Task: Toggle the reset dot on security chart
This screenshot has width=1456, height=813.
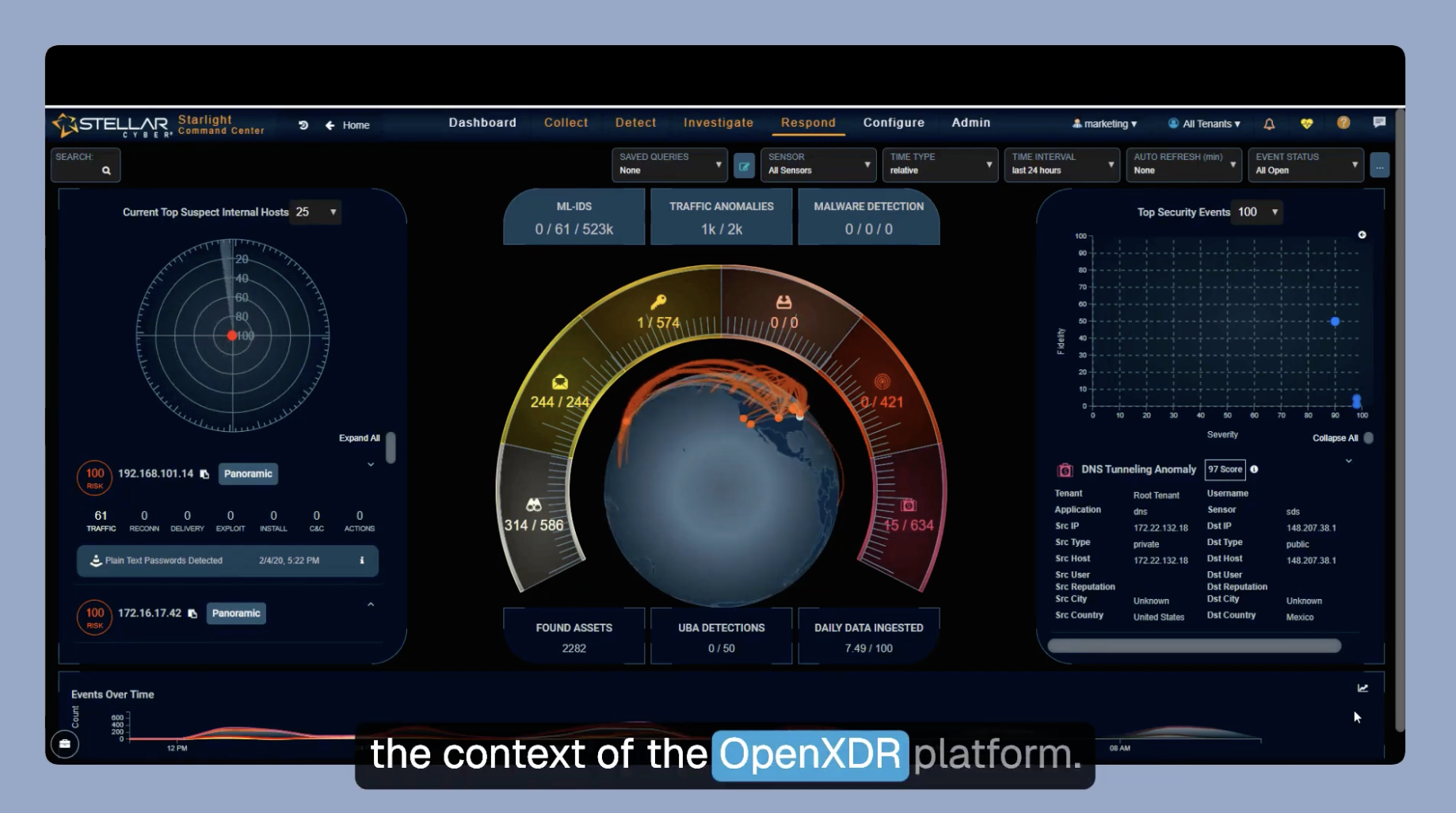Action: 1362,235
